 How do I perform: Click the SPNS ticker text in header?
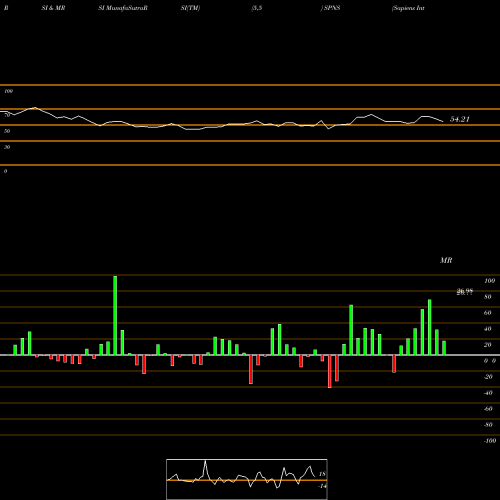pyautogui.click(x=331, y=8)
